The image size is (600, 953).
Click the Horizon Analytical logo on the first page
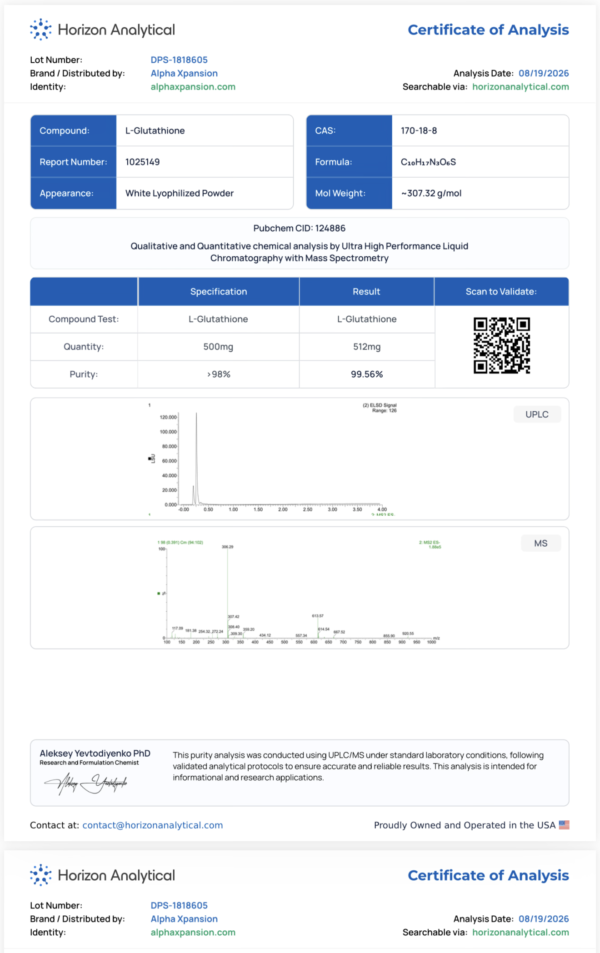pos(102,29)
